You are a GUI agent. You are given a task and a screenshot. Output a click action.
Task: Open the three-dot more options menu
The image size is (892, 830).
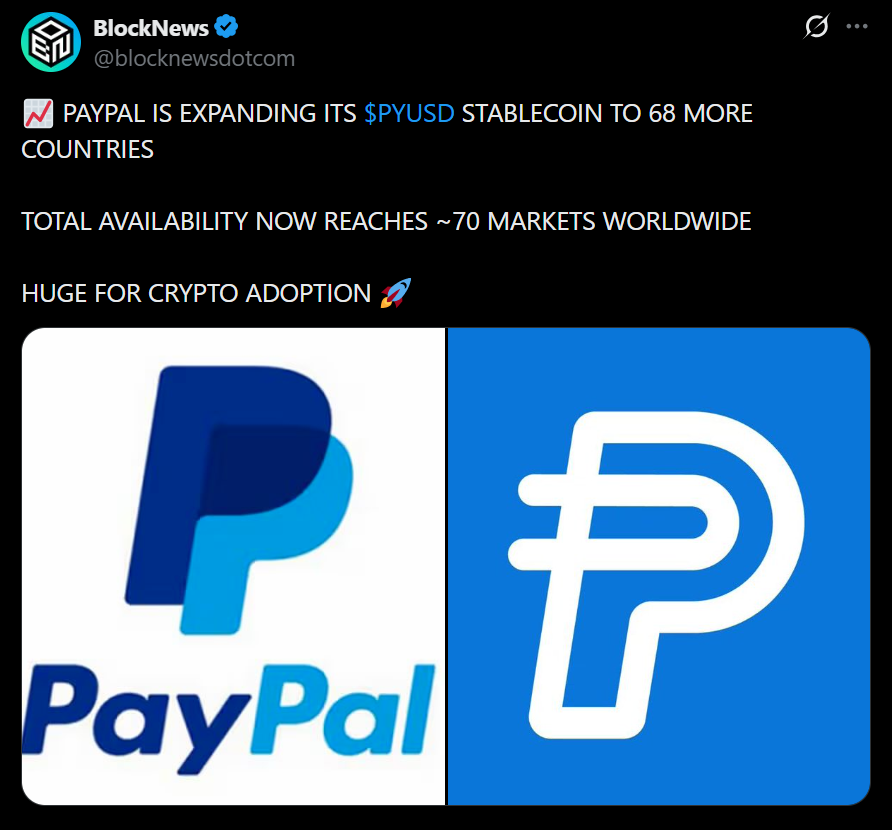(x=857, y=26)
